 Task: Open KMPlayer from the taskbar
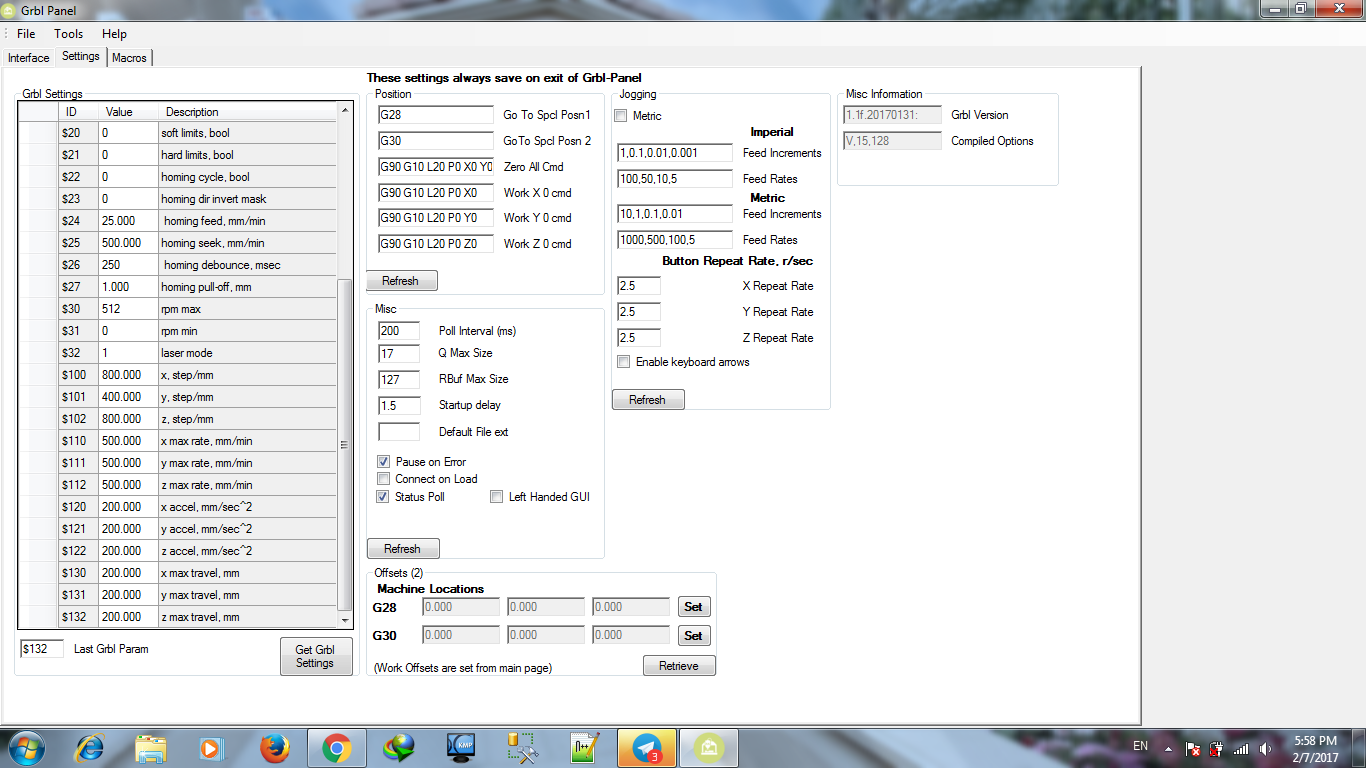[460, 747]
